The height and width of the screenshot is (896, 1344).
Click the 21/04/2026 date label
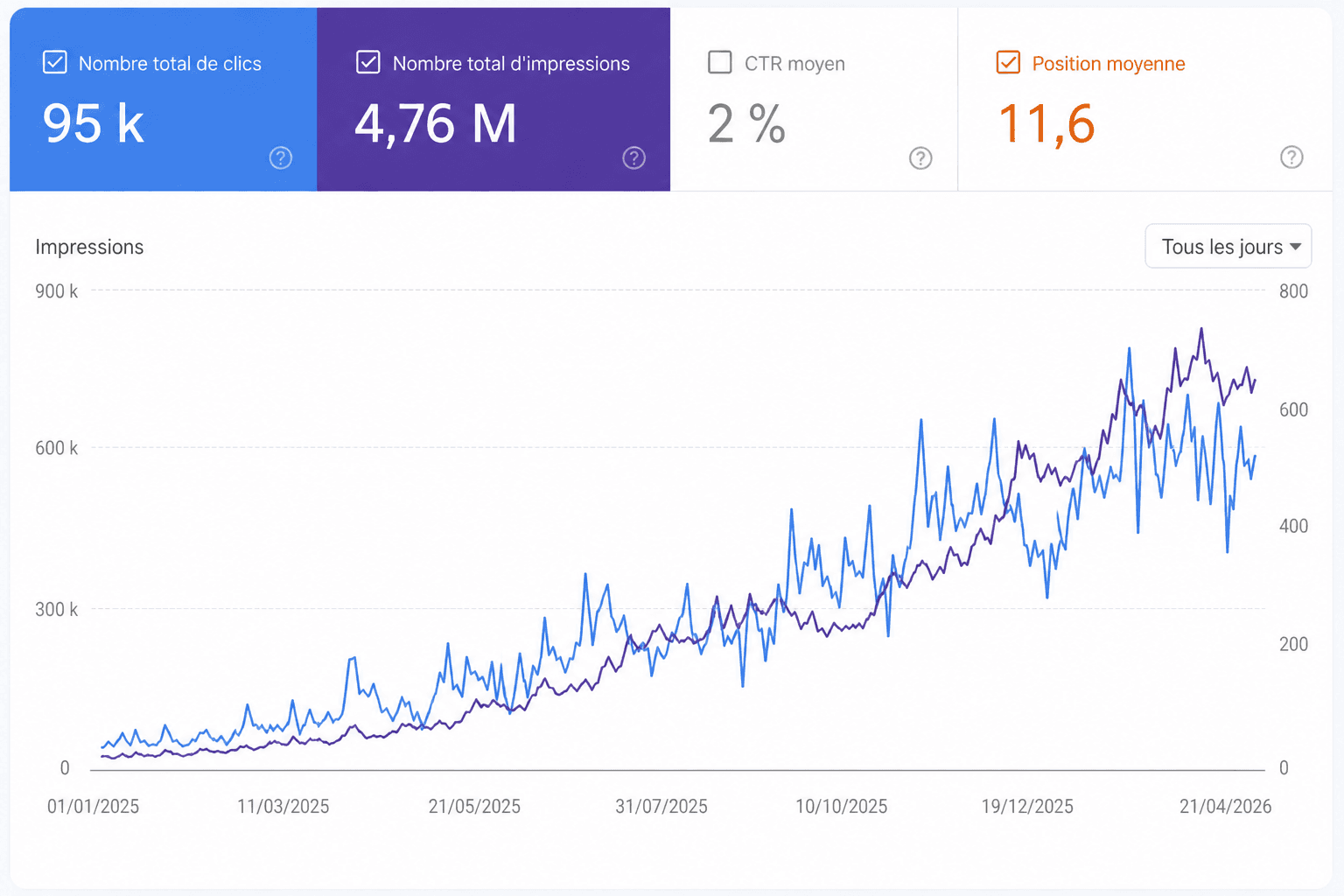click(1225, 807)
